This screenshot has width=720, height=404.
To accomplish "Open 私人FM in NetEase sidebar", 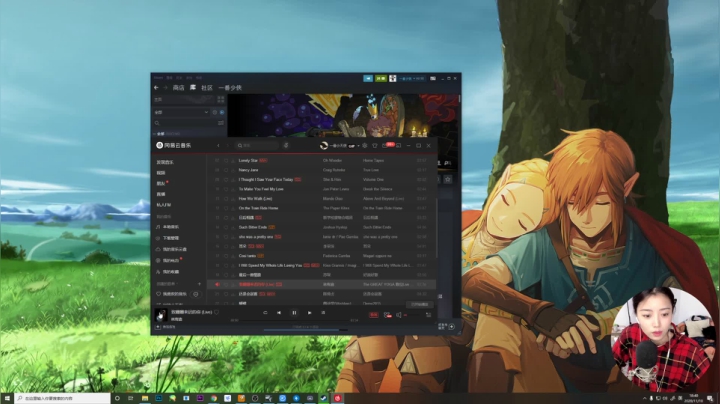I will click(x=164, y=205).
